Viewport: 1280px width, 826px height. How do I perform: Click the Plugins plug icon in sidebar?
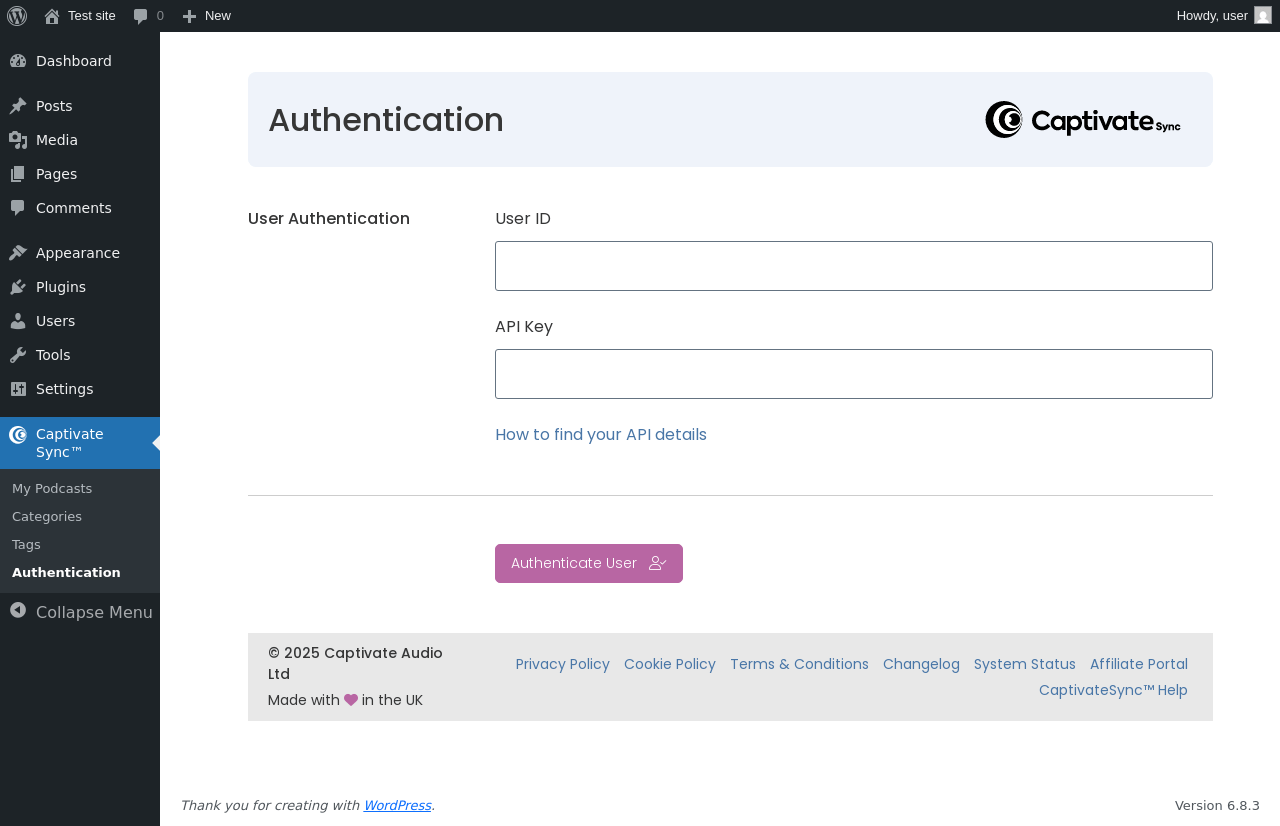click(18, 287)
